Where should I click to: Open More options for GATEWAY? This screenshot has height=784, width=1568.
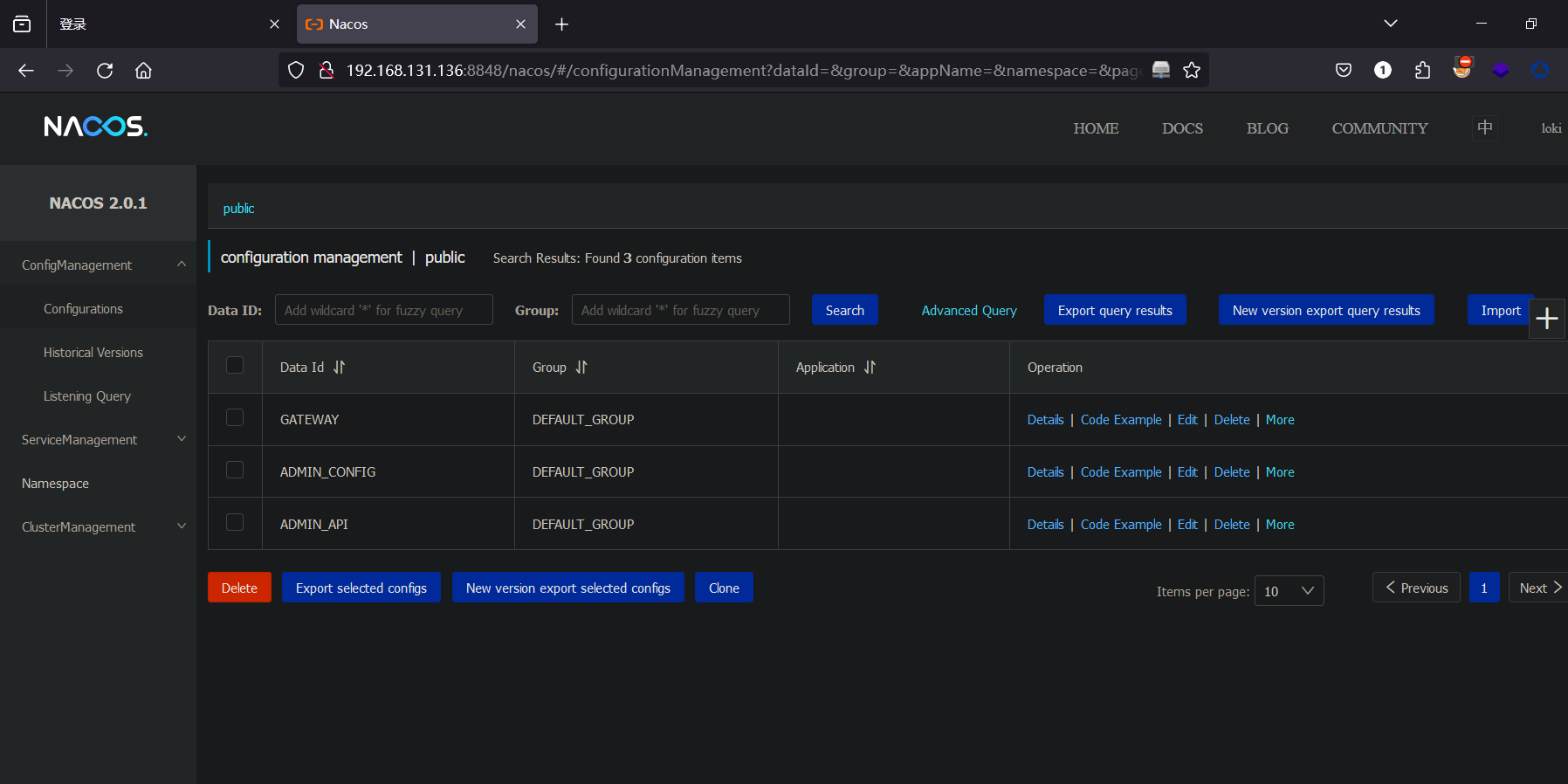pos(1280,420)
